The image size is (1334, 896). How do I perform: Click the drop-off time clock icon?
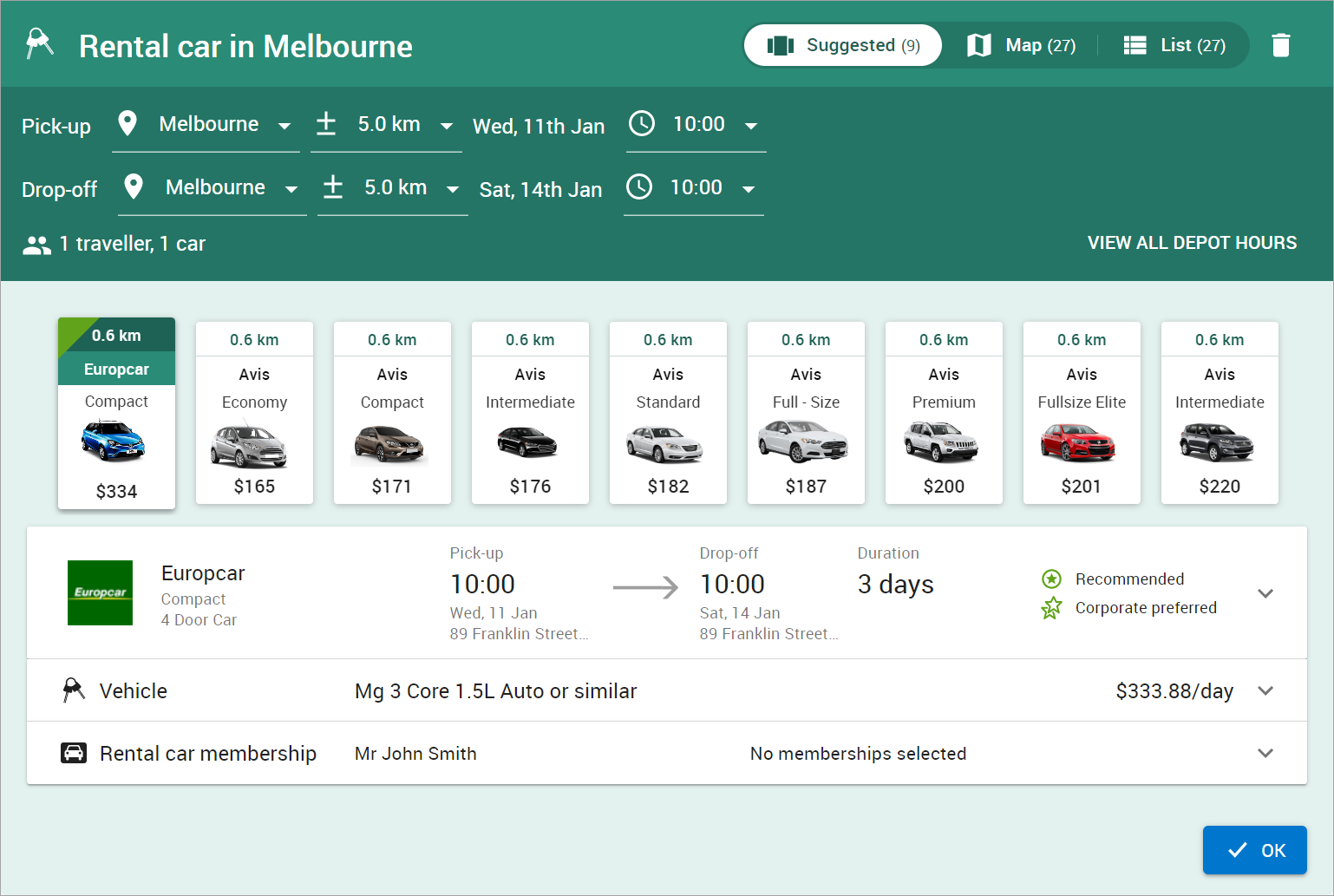tap(639, 186)
